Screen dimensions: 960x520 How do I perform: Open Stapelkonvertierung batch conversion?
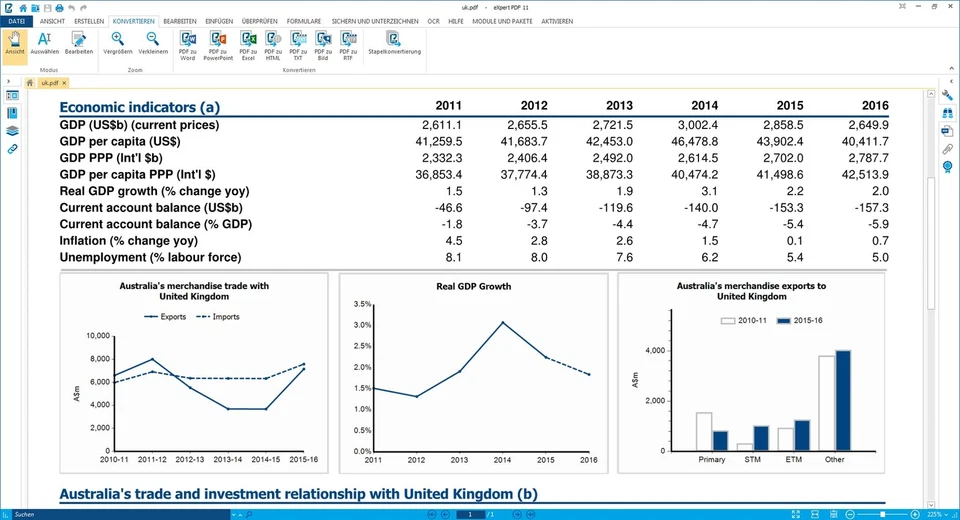coord(394,43)
